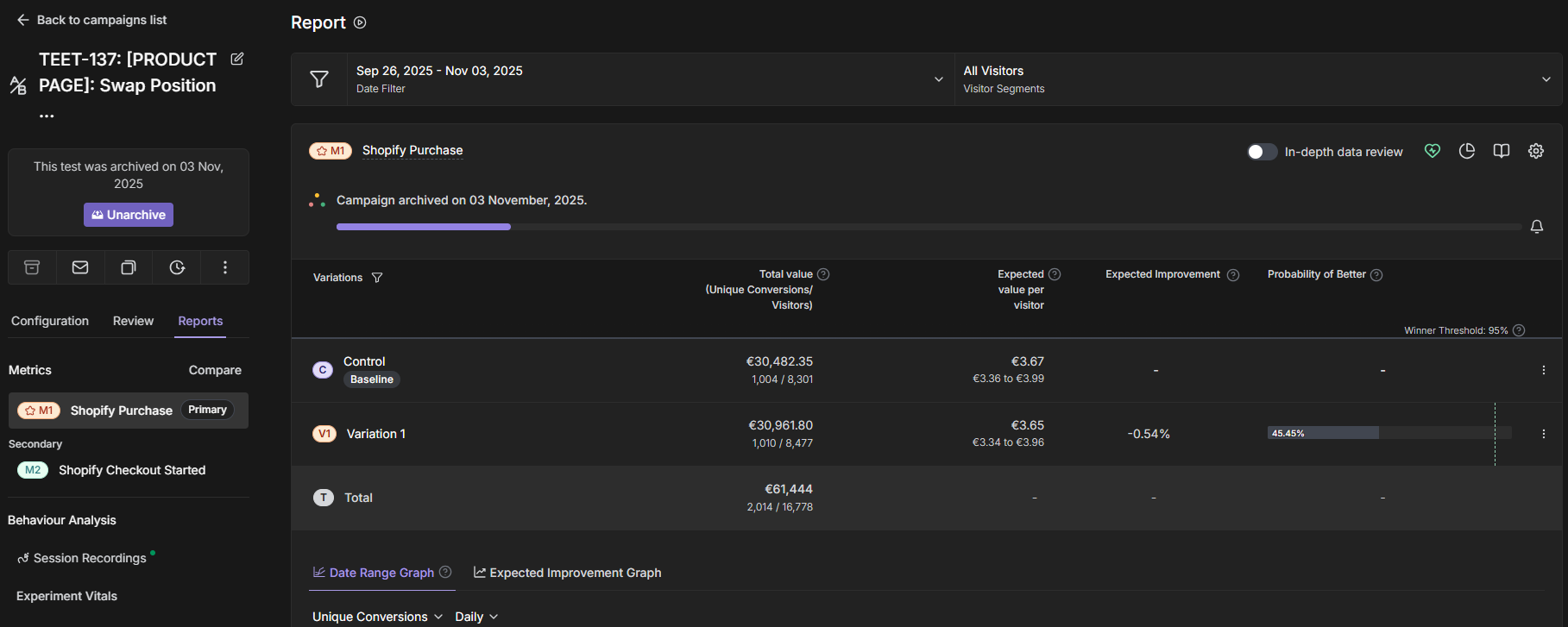The width and height of the screenshot is (1568, 627).
Task: Click the open book icon in report header
Action: click(1502, 151)
